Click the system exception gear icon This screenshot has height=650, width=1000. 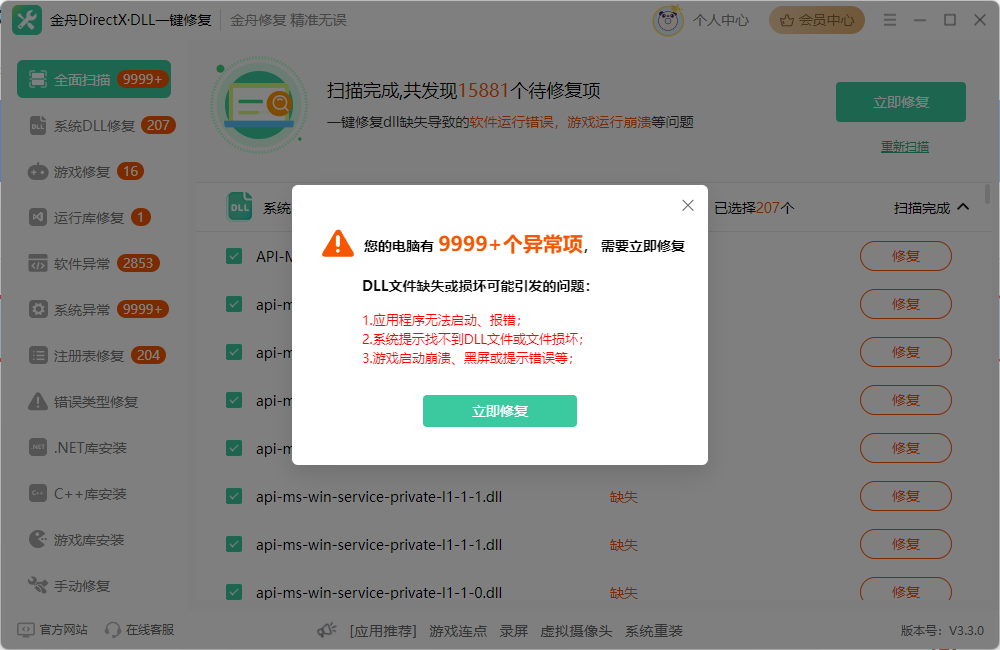point(38,309)
